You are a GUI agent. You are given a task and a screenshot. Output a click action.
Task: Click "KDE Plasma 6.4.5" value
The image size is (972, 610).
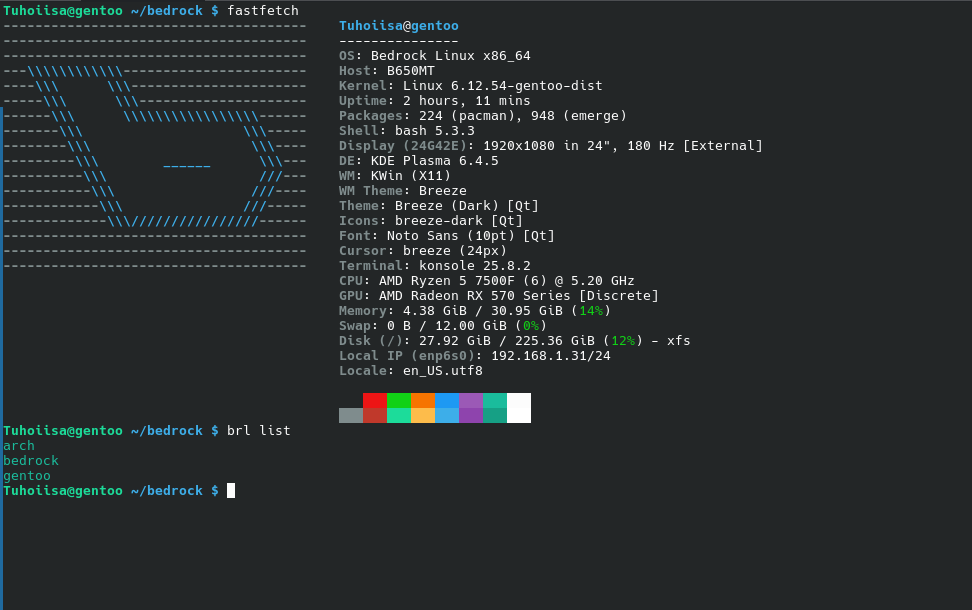coord(435,161)
